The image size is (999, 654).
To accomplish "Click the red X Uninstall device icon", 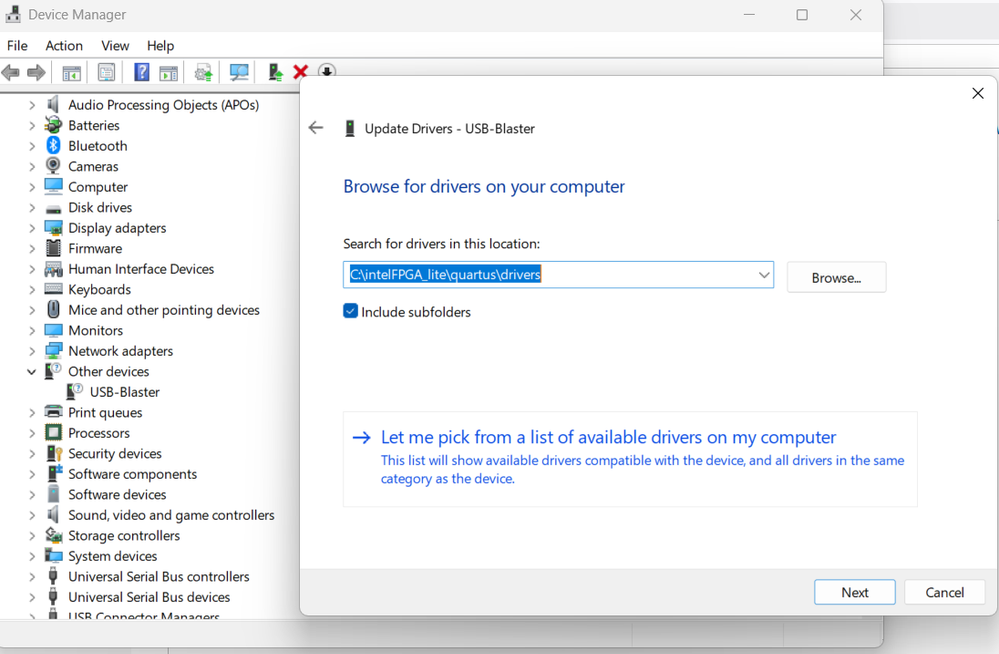I will (300, 72).
